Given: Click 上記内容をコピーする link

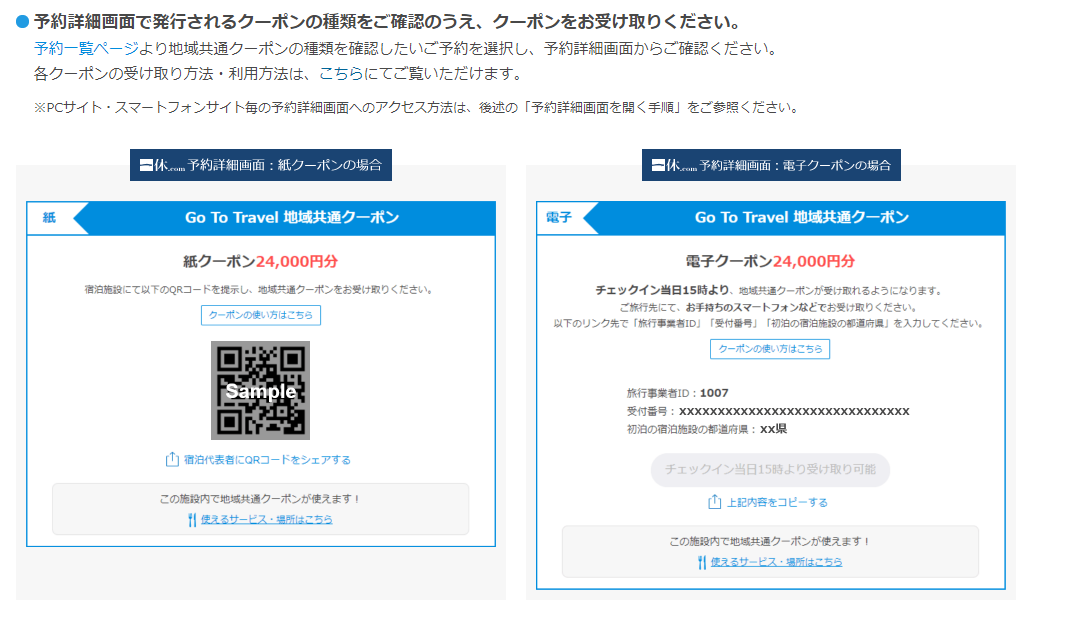Looking at the screenshot, I should 778,503.
